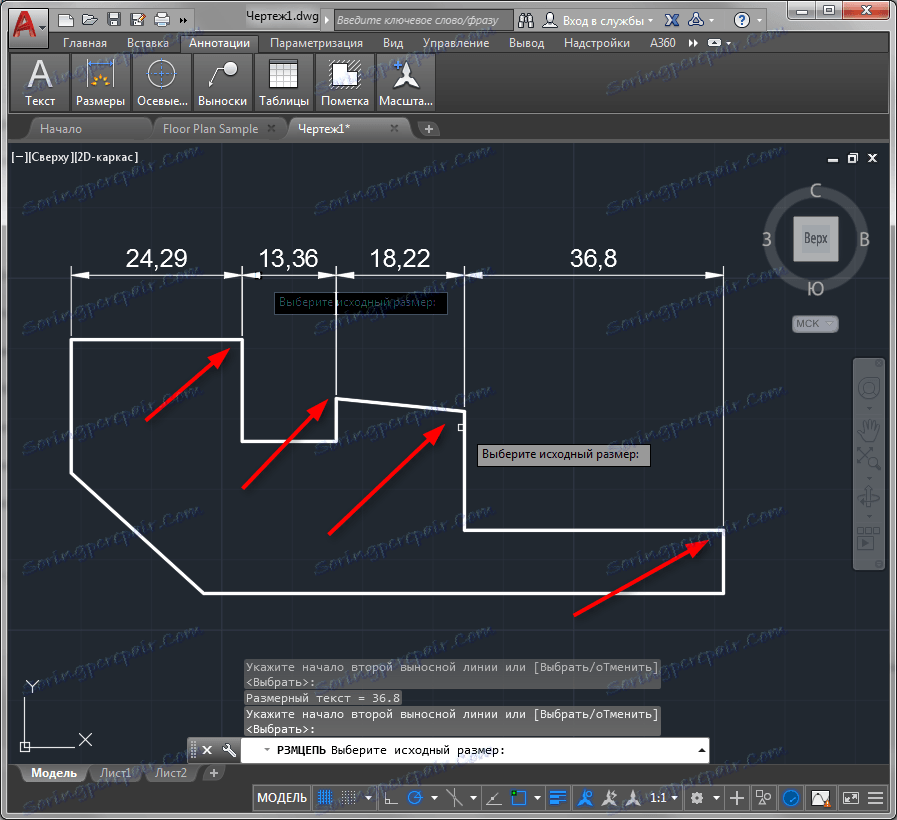Toggle Ortho mode in status bar
The width and height of the screenshot is (897, 820).
click(x=391, y=798)
